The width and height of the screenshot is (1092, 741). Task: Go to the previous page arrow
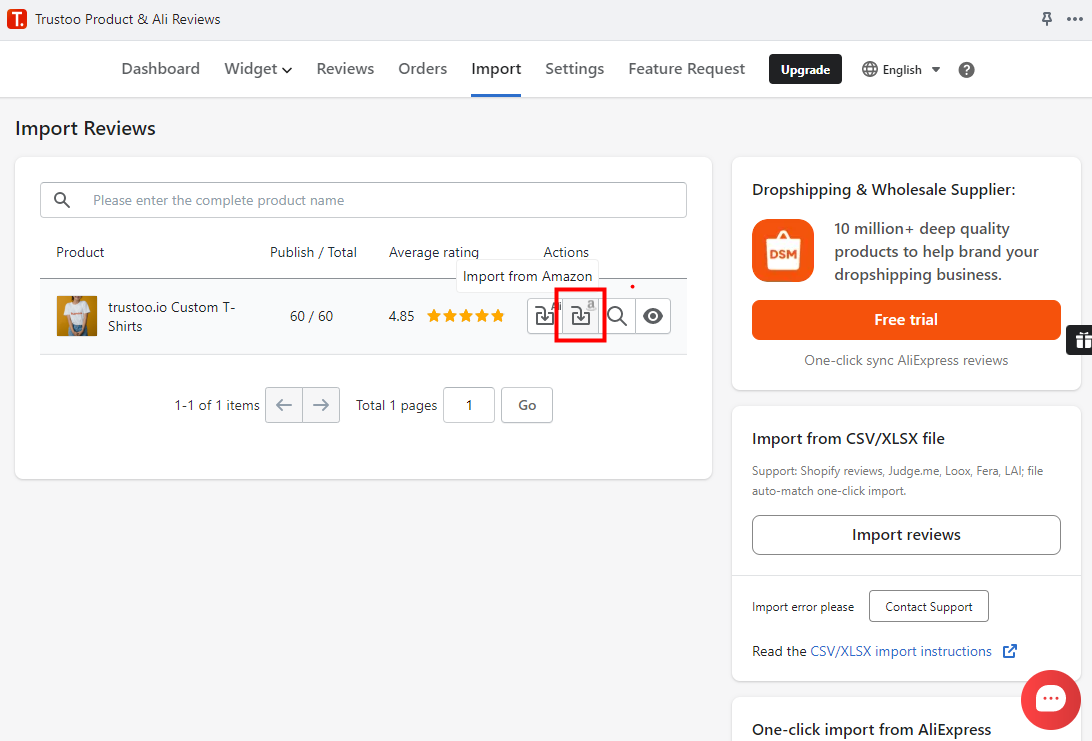tap(283, 405)
